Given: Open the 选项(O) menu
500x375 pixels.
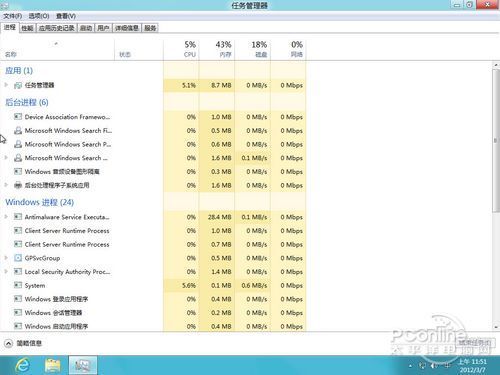Looking at the screenshot, I should tap(39, 16).
